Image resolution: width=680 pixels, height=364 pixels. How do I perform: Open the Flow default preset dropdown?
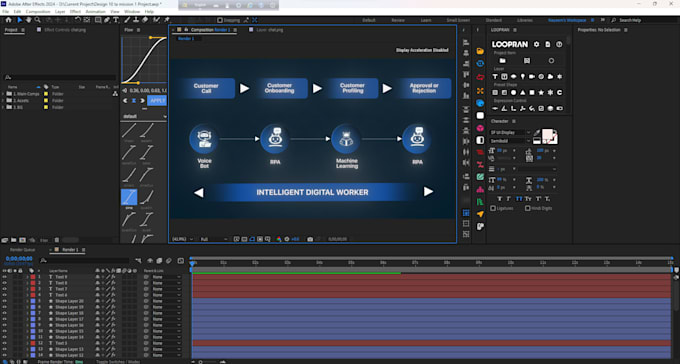pos(144,116)
